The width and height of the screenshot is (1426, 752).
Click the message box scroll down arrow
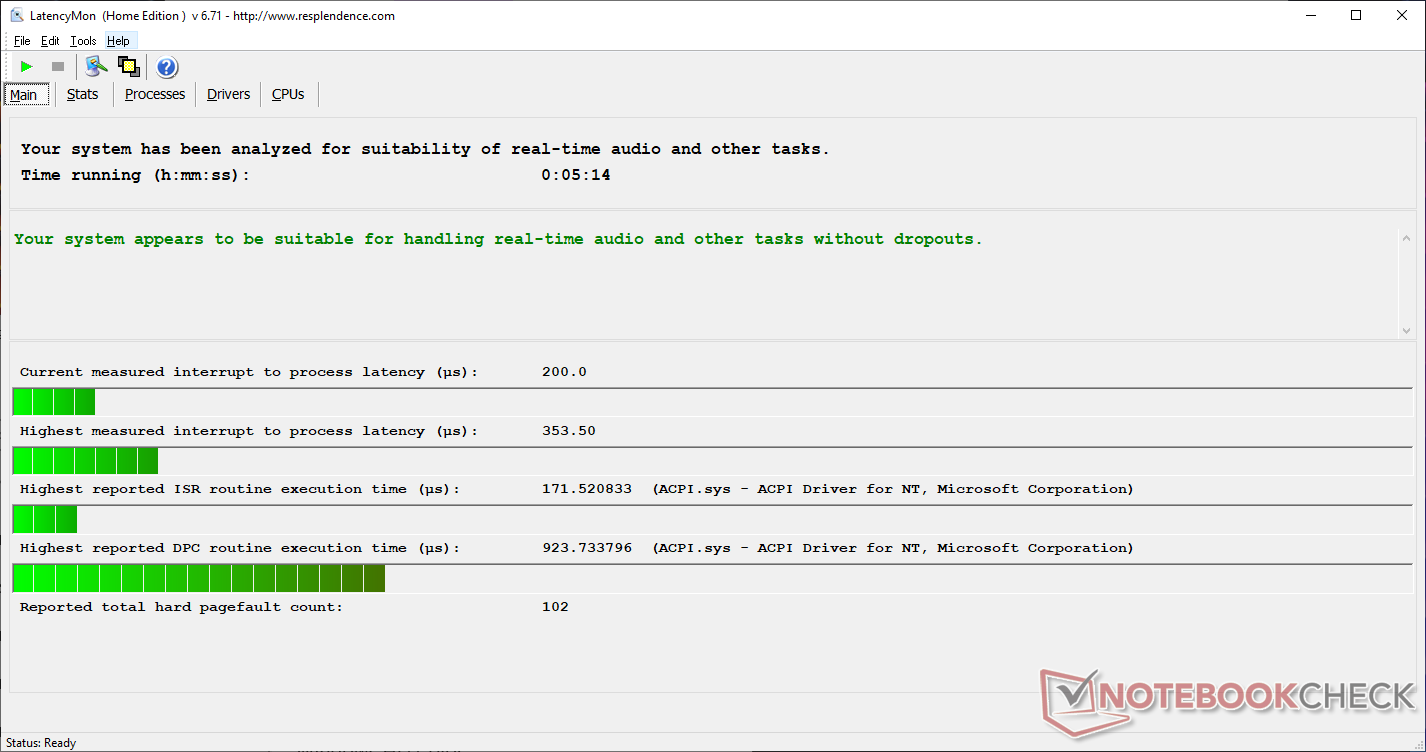coord(1406,330)
